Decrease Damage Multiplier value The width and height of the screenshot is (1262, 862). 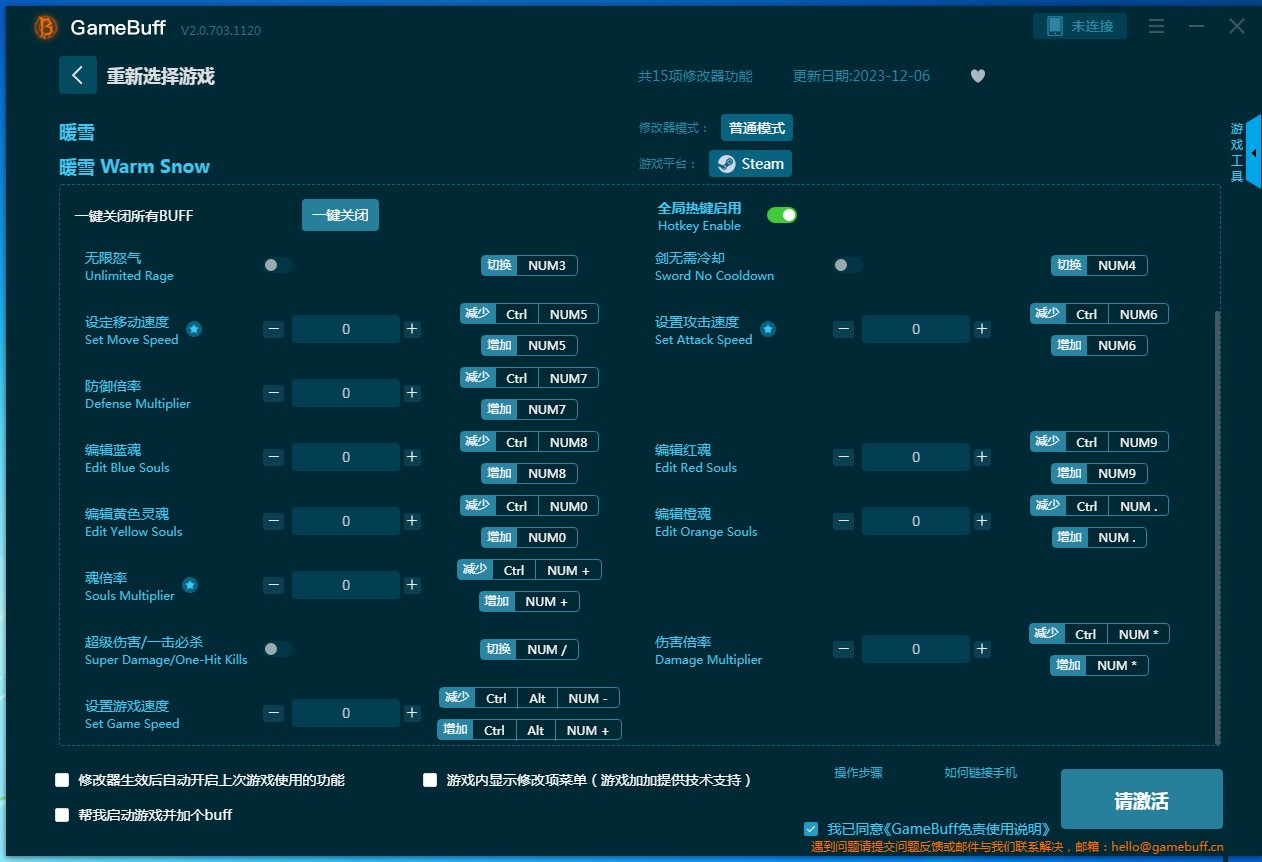click(844, 649)
